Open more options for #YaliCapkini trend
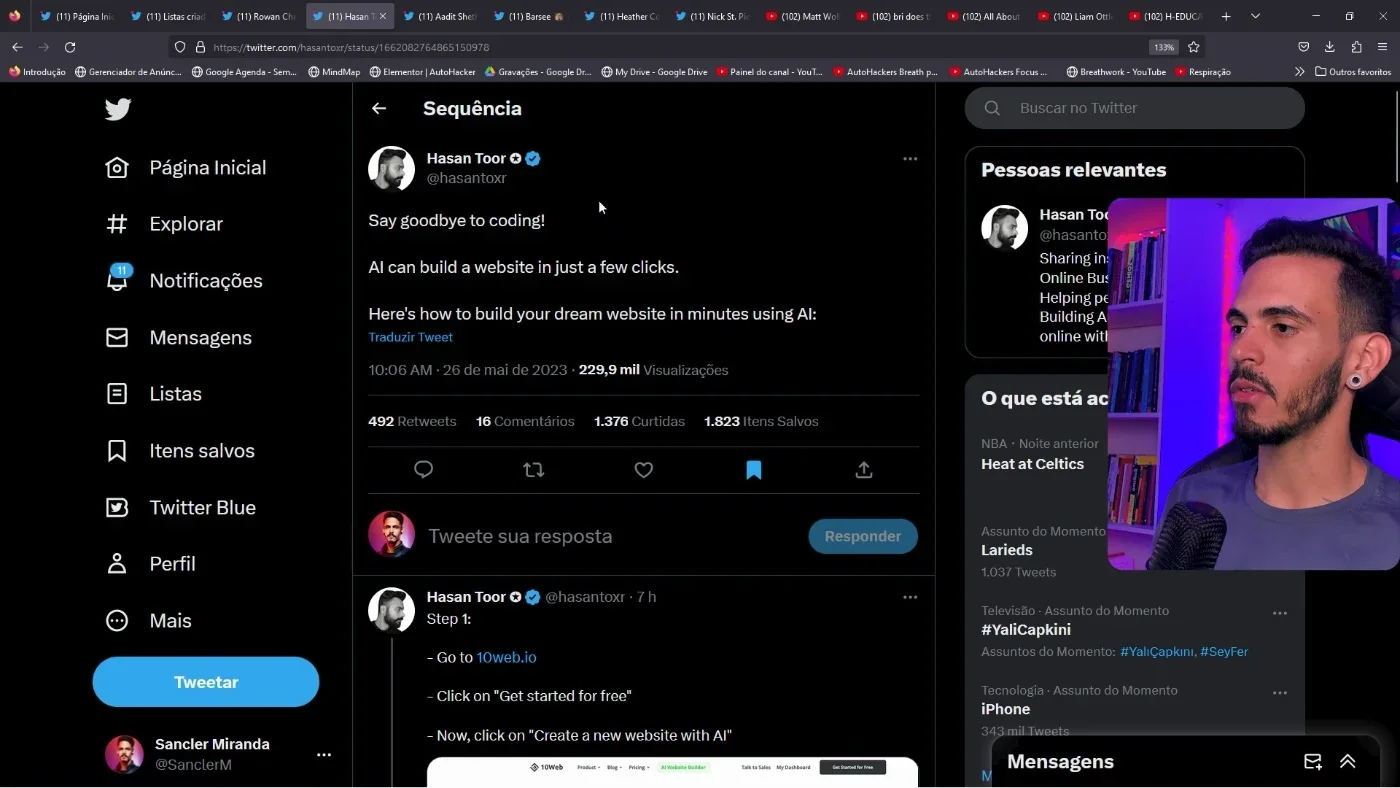This screenshot has width=1400, height=788. (x=1280, y=613)
